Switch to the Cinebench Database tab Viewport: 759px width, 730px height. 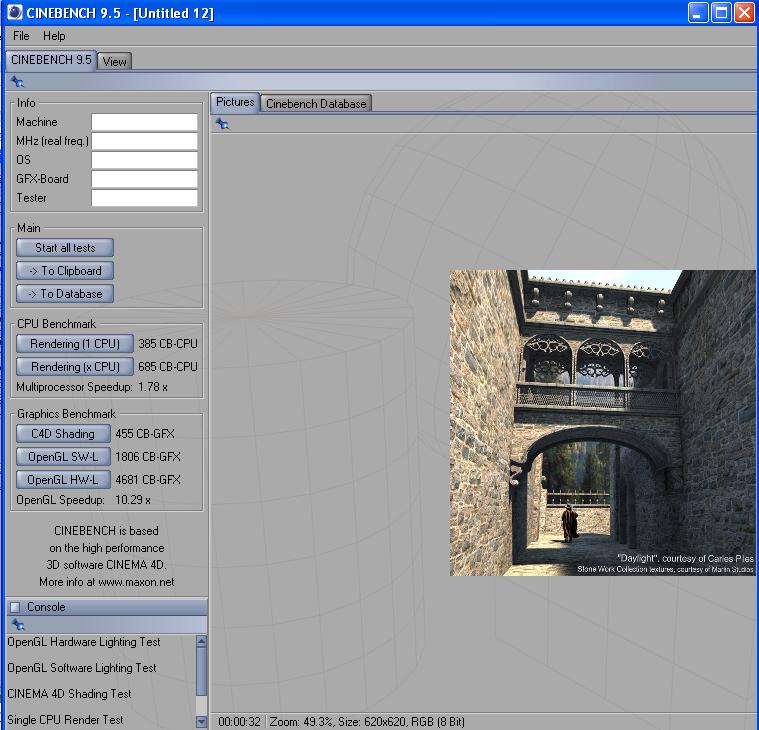(x=316, y=104)
